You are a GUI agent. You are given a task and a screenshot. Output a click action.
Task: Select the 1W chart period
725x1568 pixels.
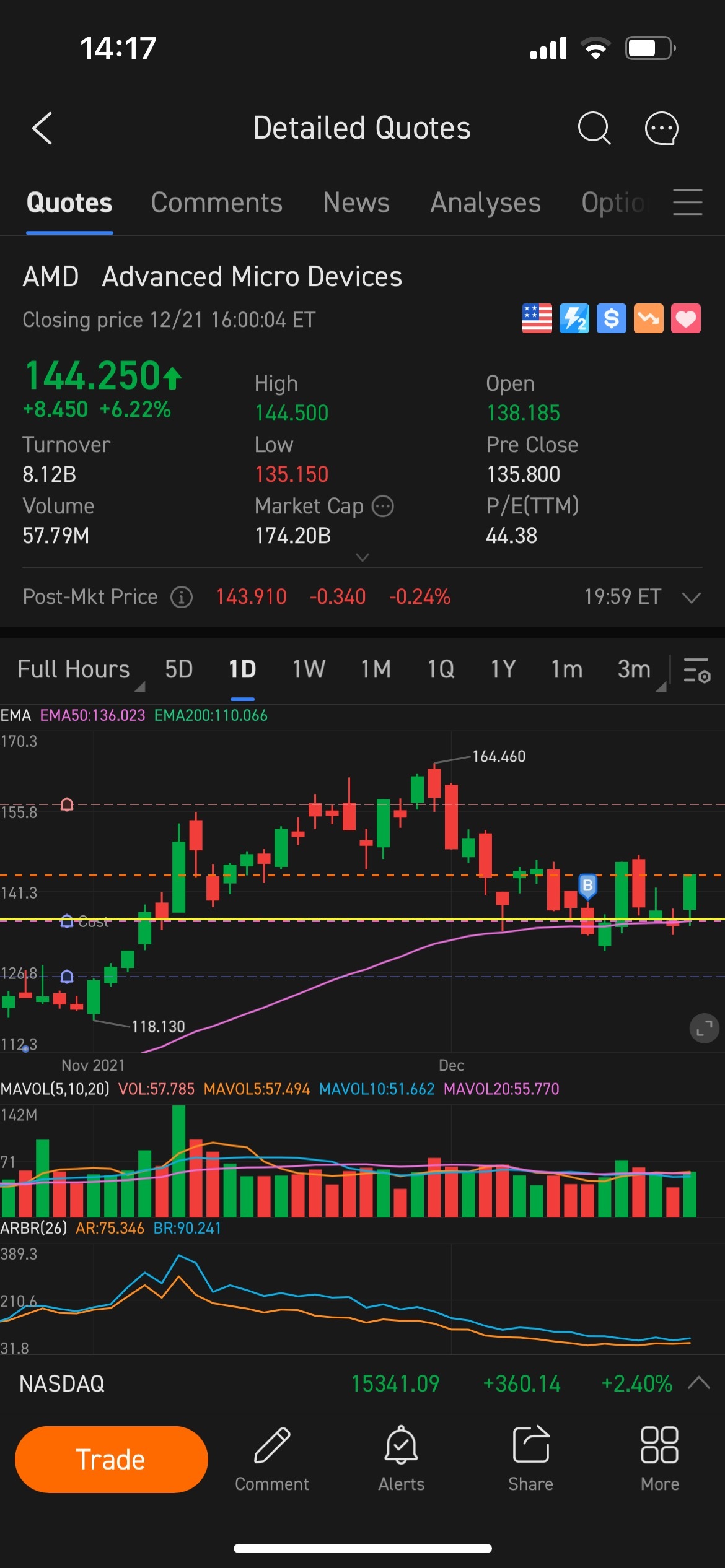pyautogui.click(x=309, y=669)
